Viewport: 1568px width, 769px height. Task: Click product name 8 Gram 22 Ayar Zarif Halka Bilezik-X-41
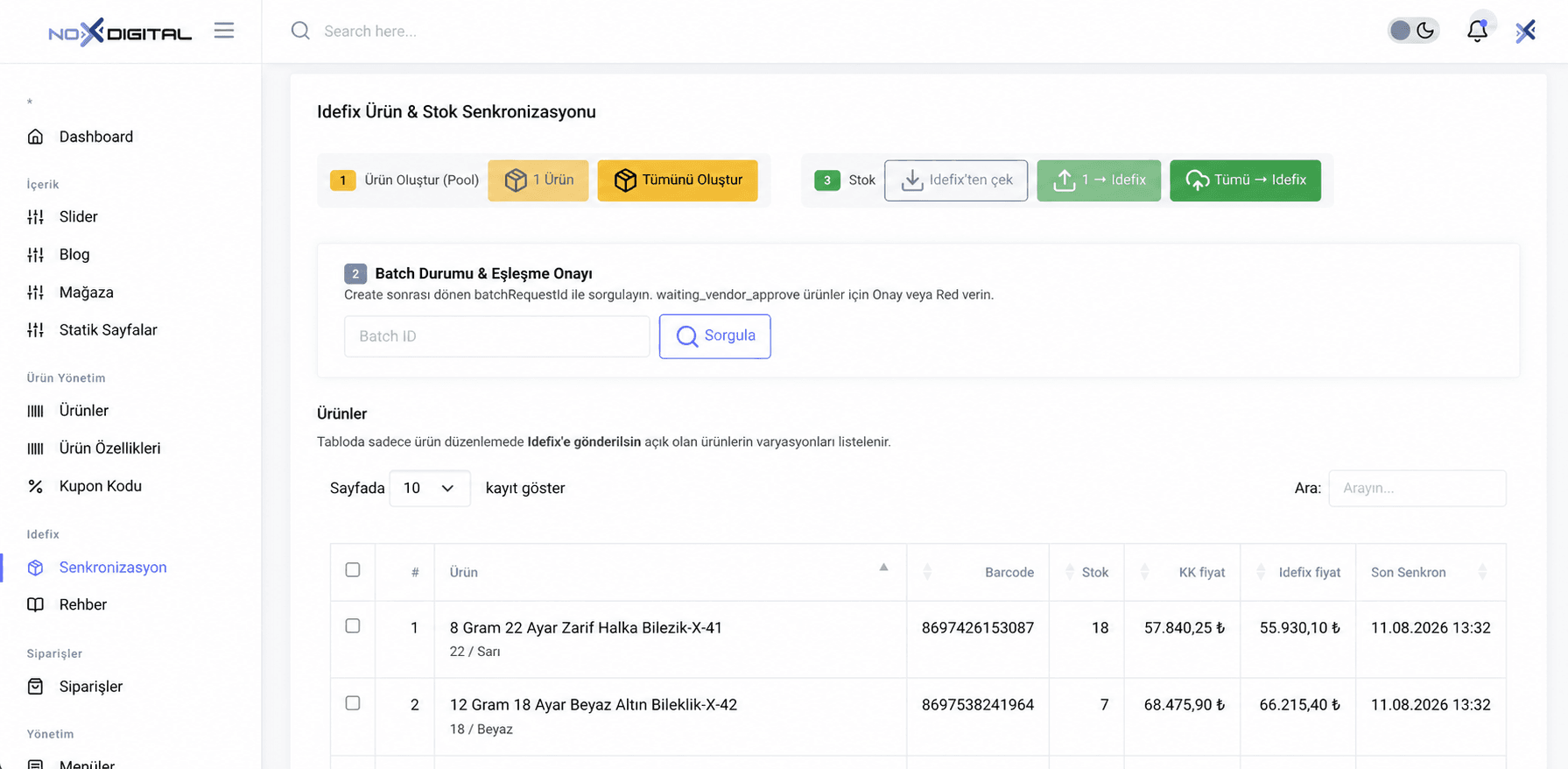(x=586, y=627)
